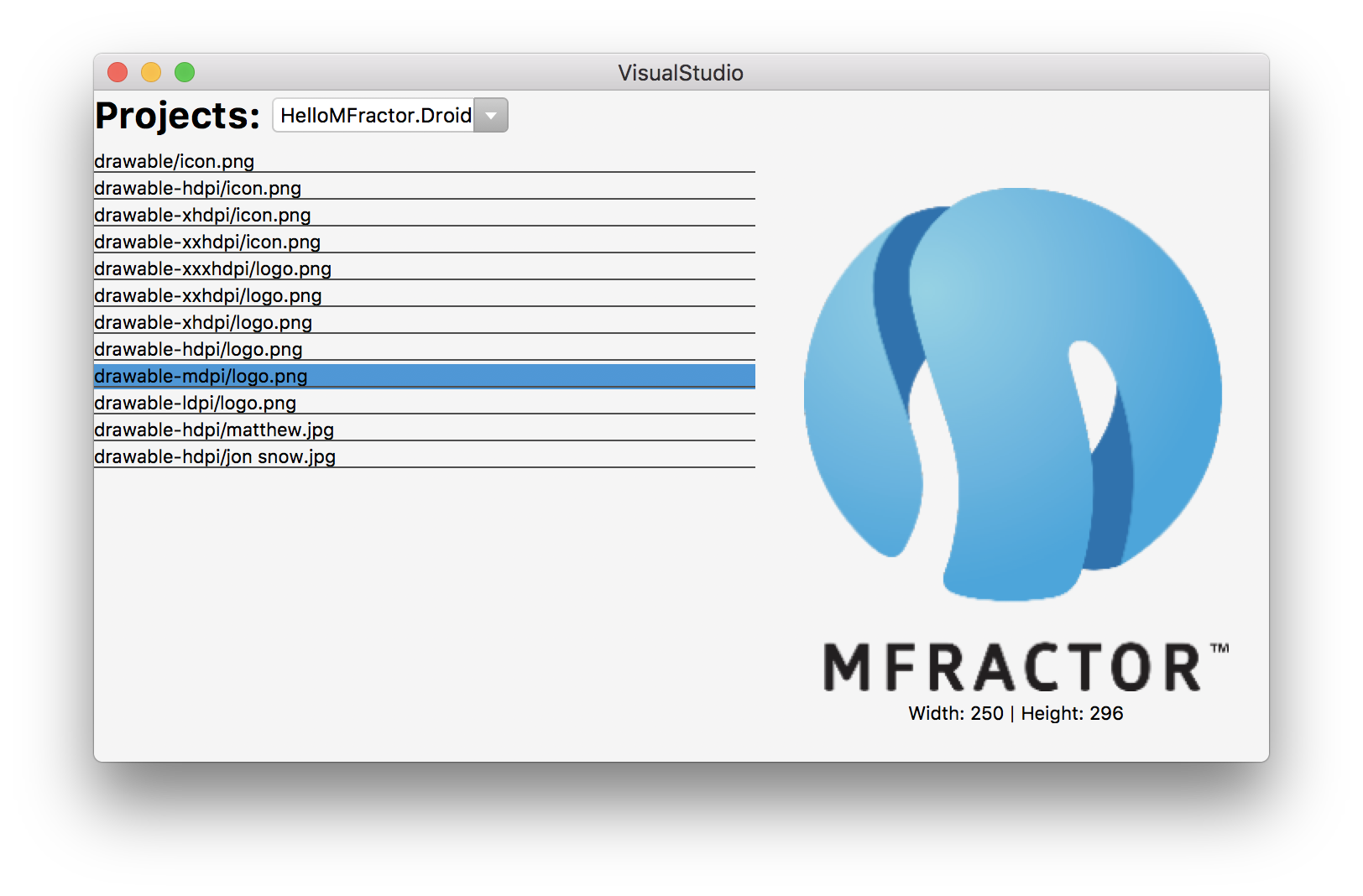Image resolution: width=1363 pixels, height=896 pixels.
Task: Click drawable-xxhdpi/logo.png entry
Action: 425,294
